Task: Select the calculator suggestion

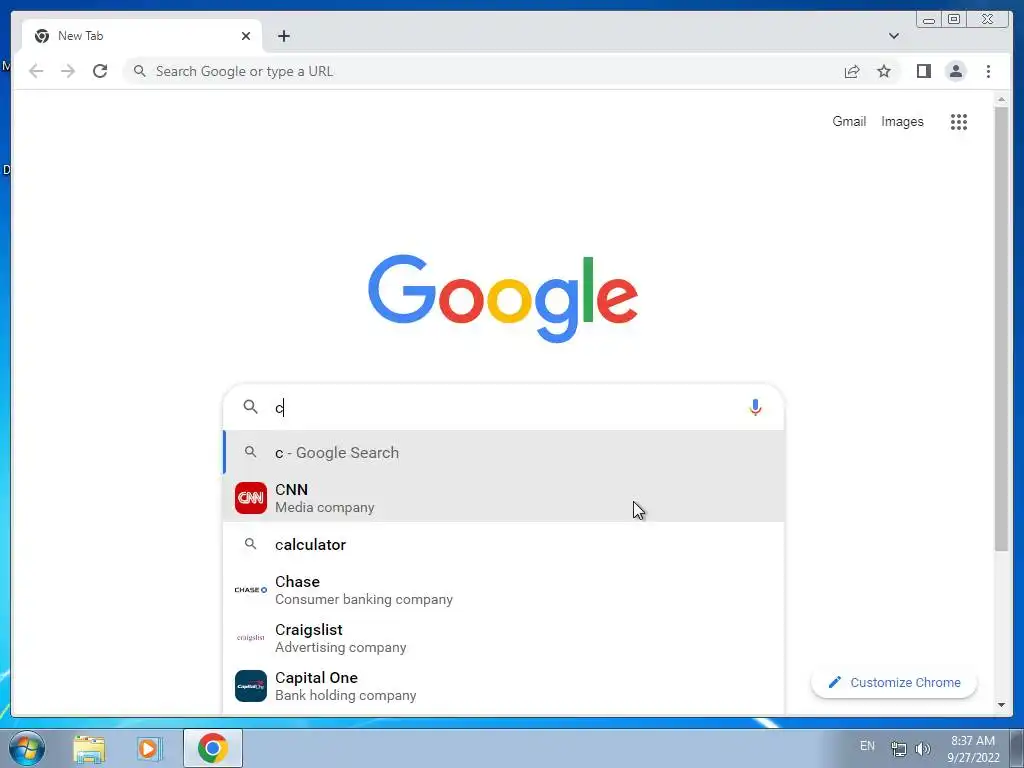Action: [x=504, y=544]
